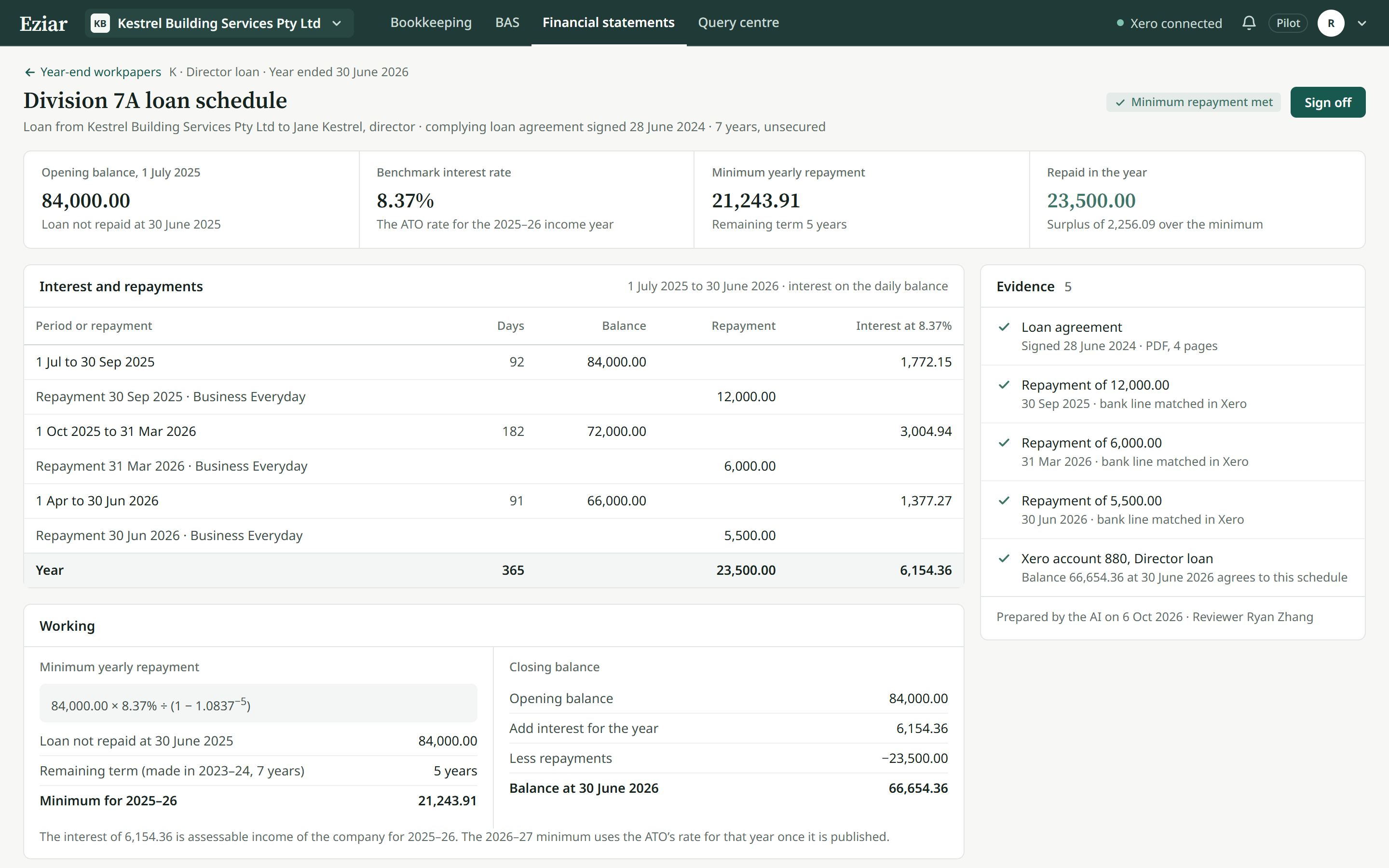
Task: Click the Minimum for 2025–26 working line
Action: (x=259, y=801)
